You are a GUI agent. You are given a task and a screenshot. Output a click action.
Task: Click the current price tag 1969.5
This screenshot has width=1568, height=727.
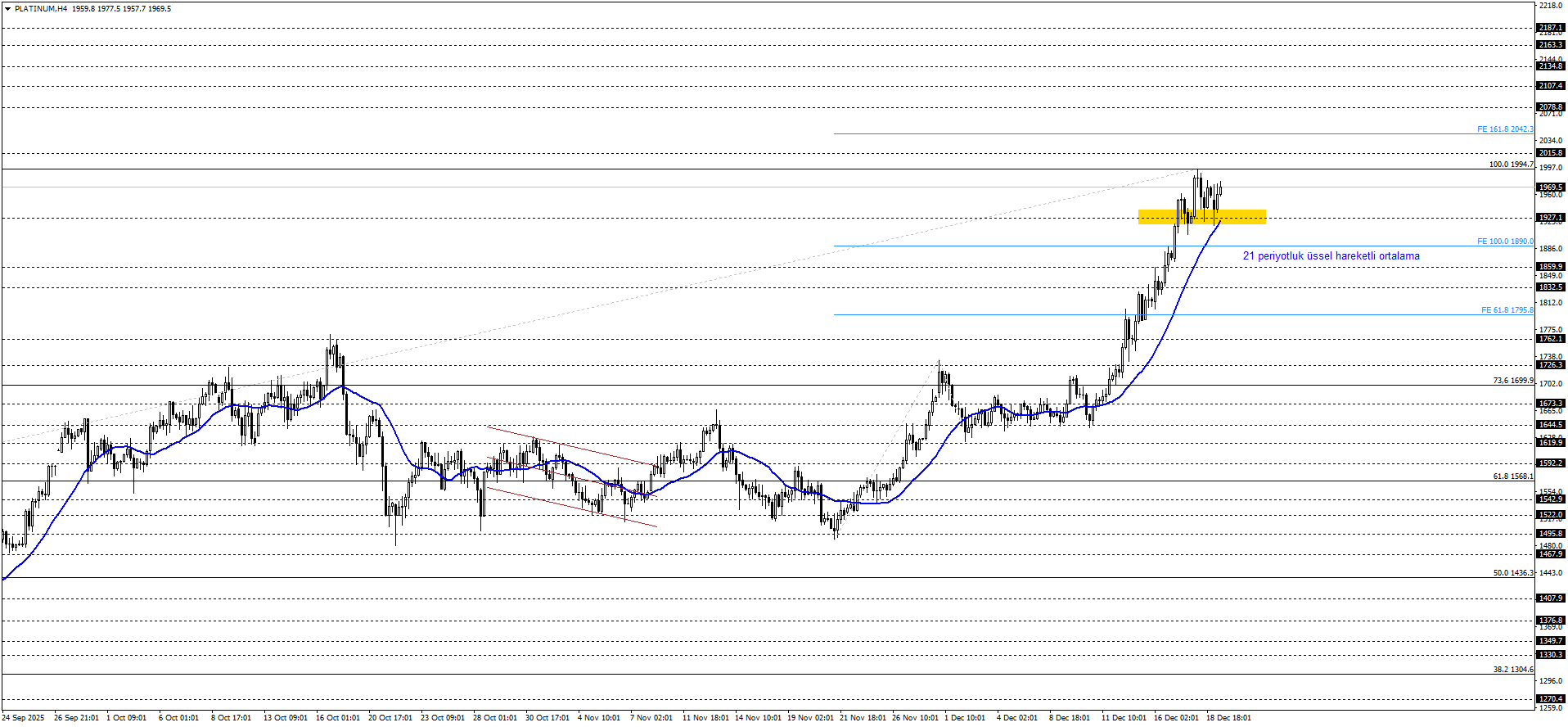[x=1550, y=187]
